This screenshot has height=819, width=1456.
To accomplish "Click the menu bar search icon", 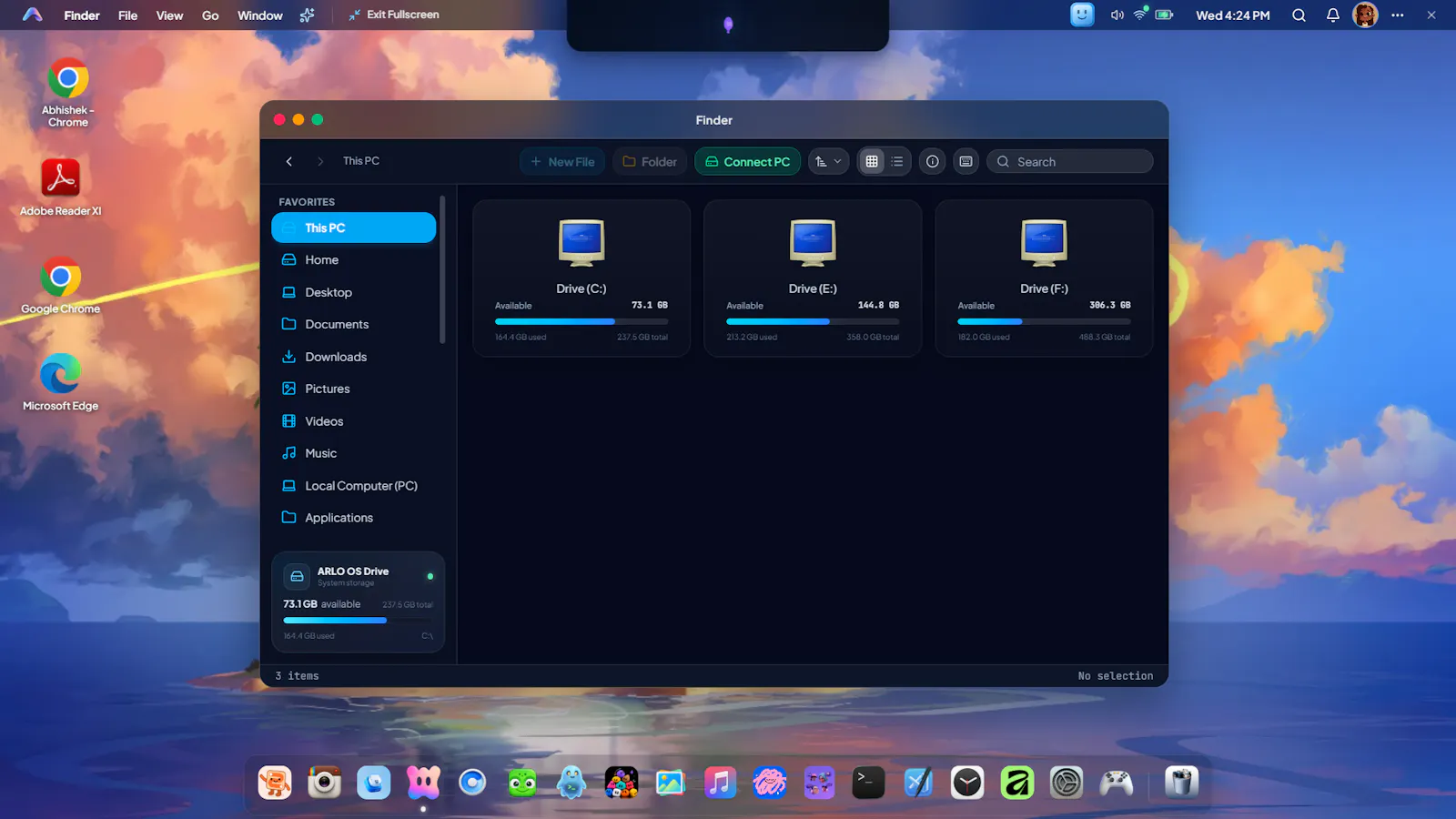I will tap(1299, 15).
